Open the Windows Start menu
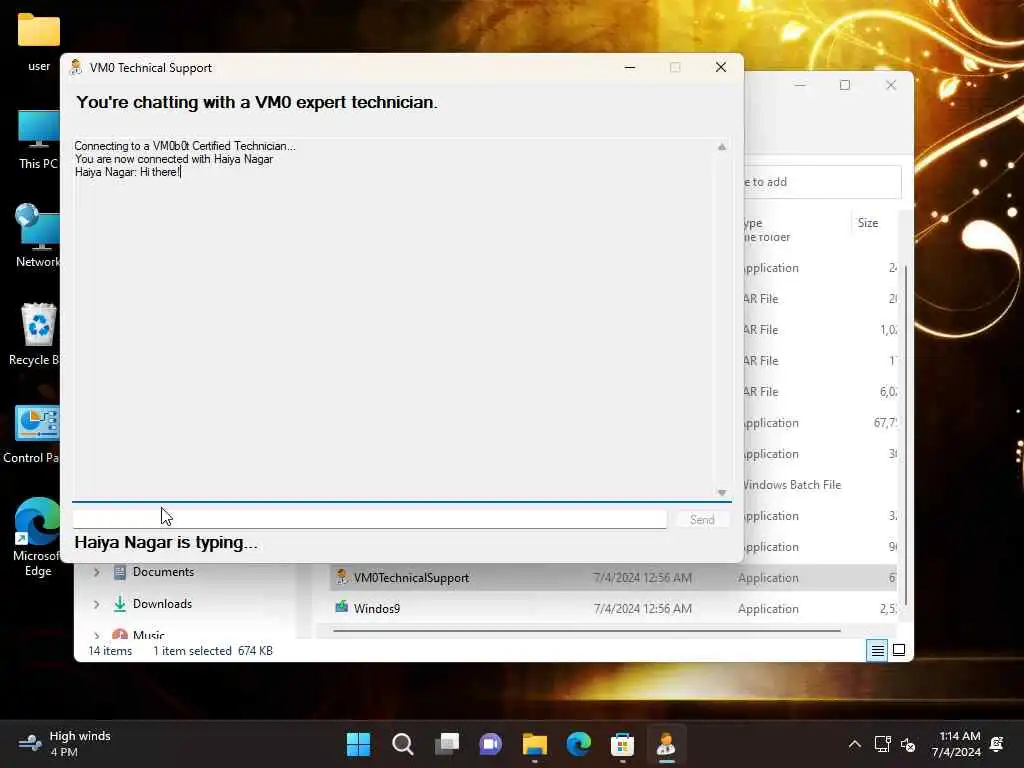This screenshot has width=1024, height=768. click(x=358, y=744)
